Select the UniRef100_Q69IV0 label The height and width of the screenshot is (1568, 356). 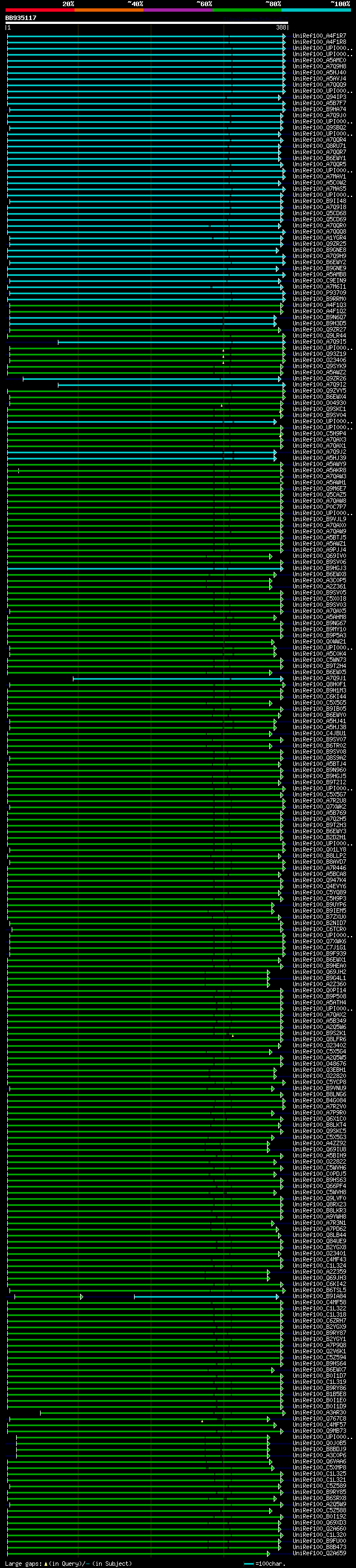coord(319,556)
